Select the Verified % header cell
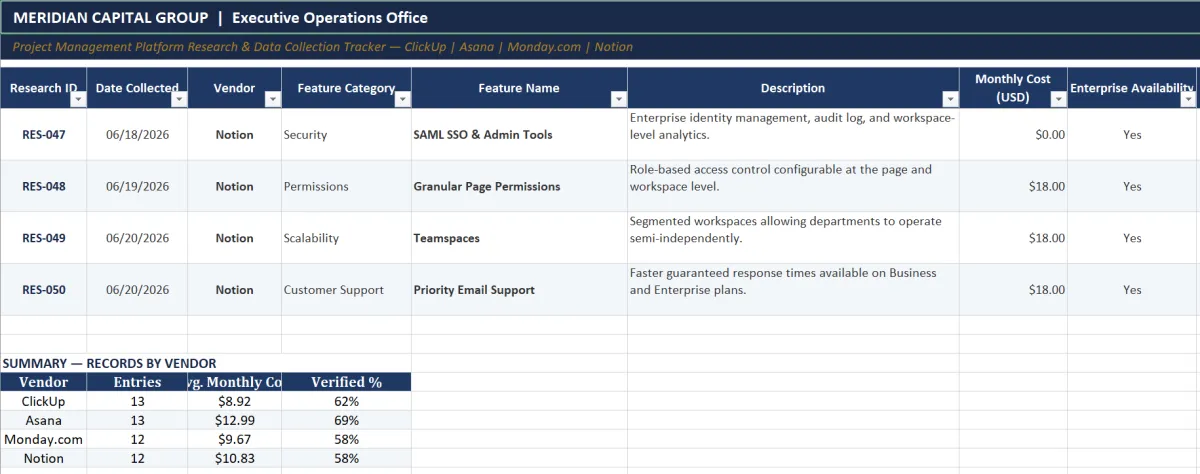1200x474 pixels. point(346,382)
